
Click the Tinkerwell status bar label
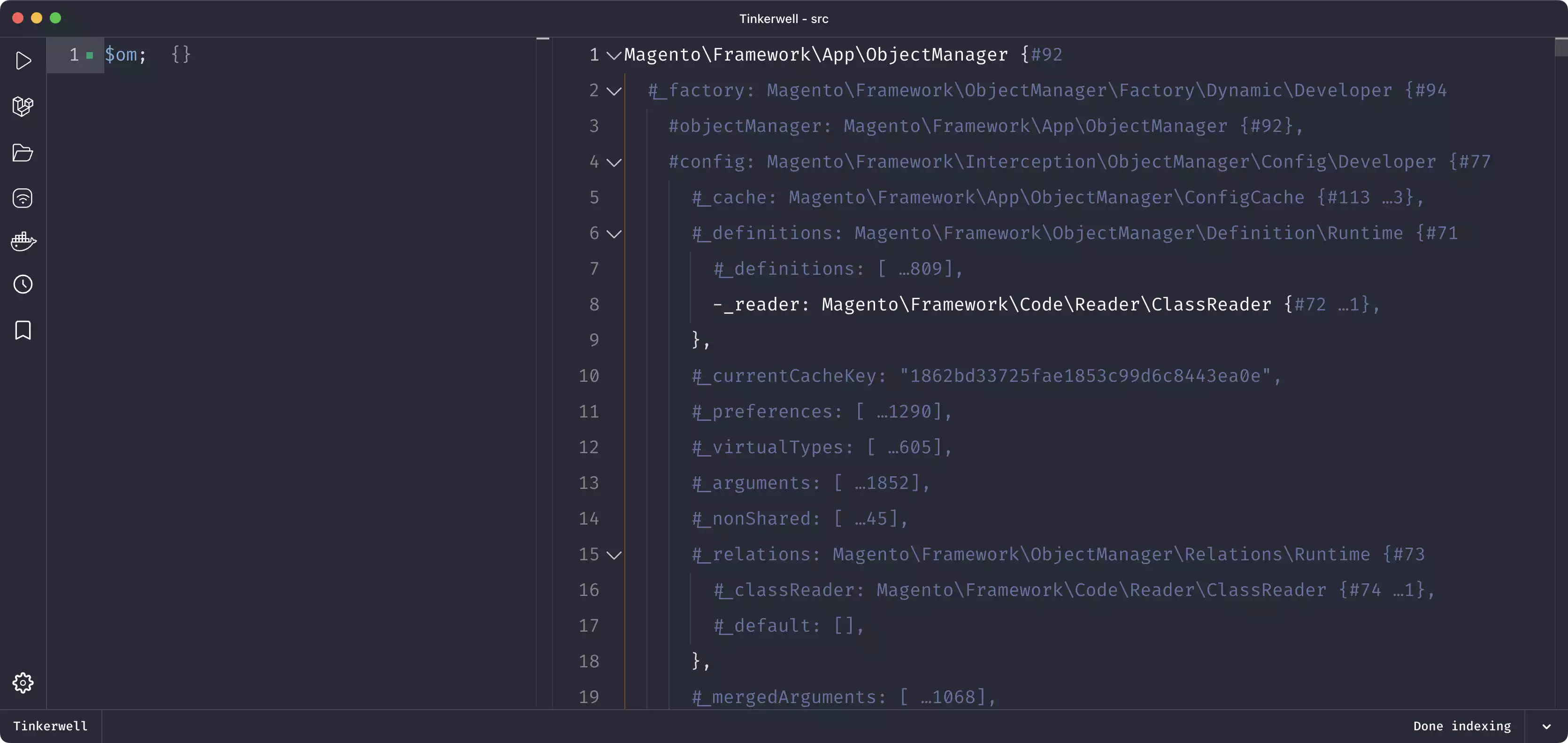click(x=51, y=726)
